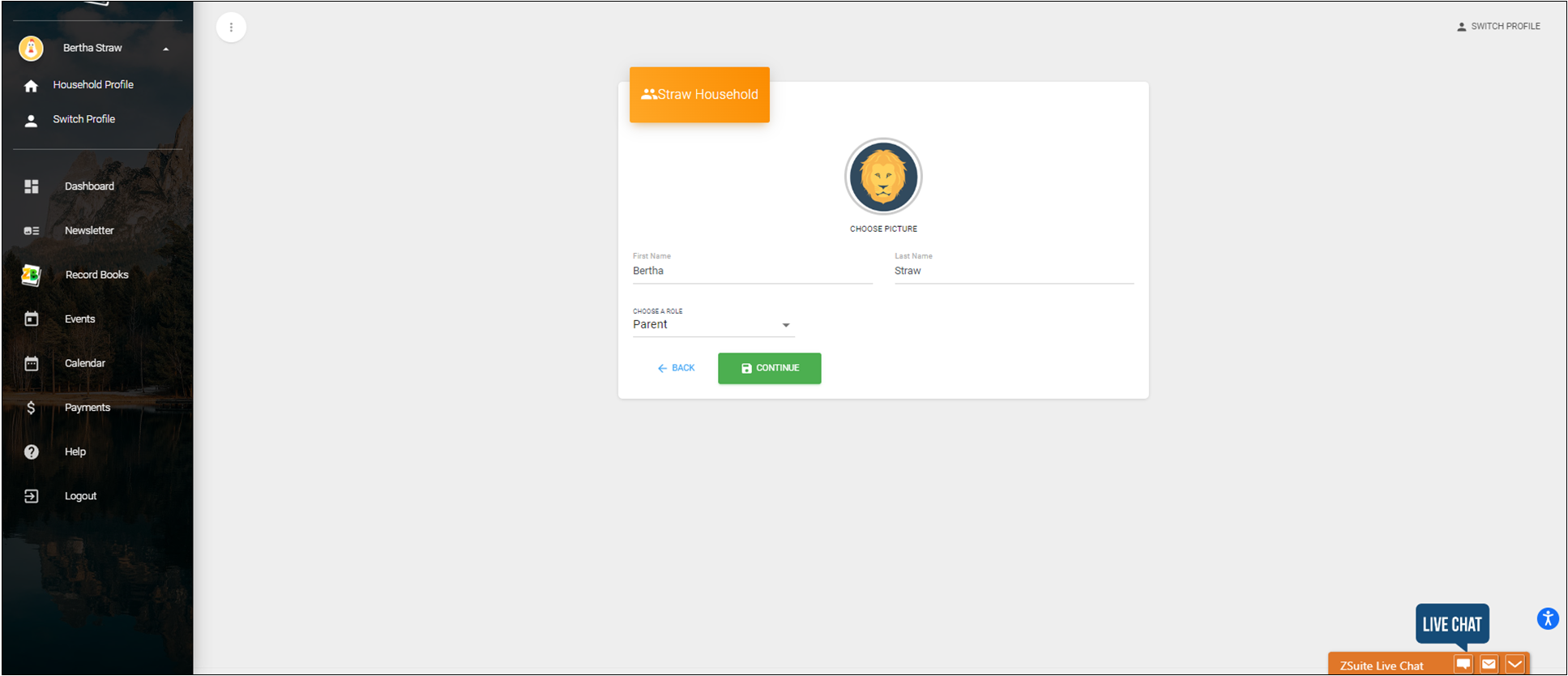The image size is (1568, 676).
Task: Click the Help question mark icon
Action: 32,452
